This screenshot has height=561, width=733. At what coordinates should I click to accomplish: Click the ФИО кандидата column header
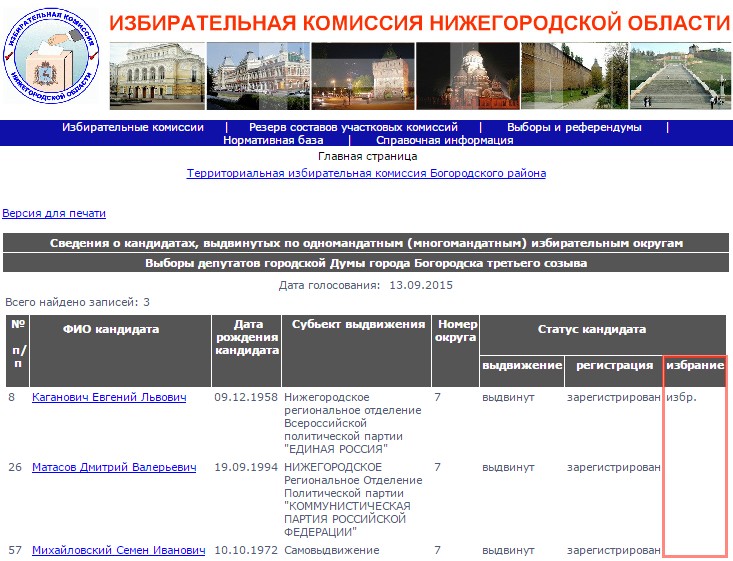[x=111, y=329]
